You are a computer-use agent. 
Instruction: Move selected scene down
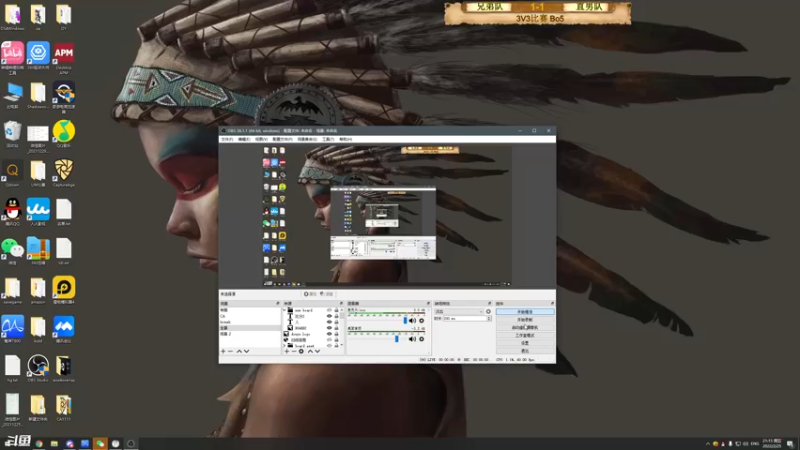pyautogui.click(x=246, y=352)
